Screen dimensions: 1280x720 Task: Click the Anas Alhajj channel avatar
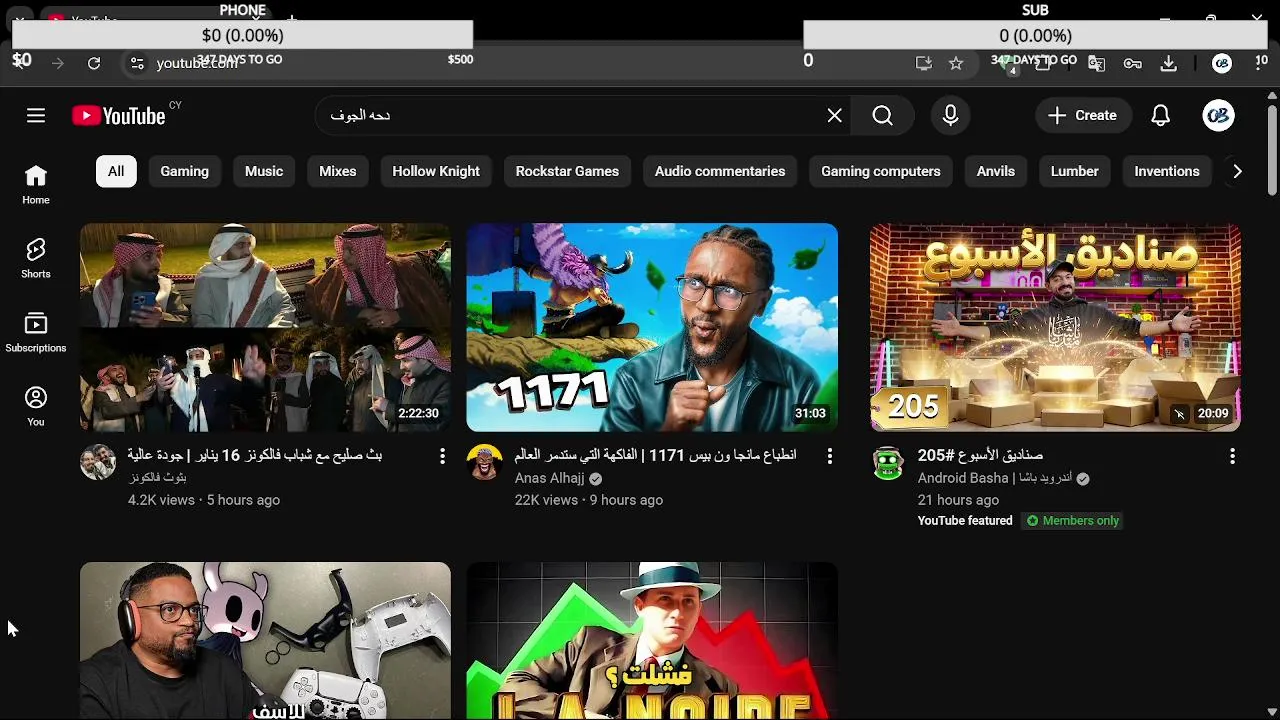click(484, 462)
